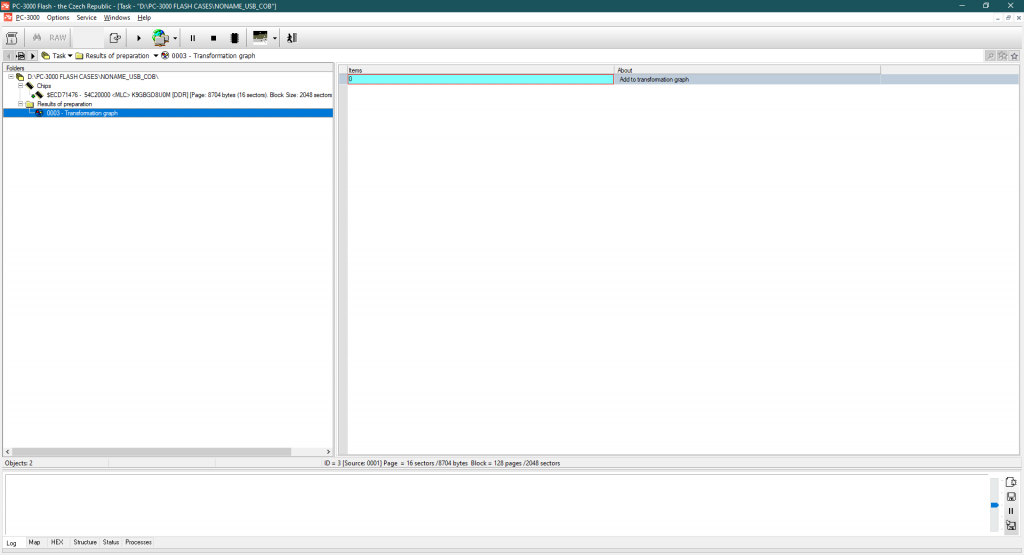Click the exit door icon in the toolbar
This screenshot has width=1024, height=555.
[292, 38]
